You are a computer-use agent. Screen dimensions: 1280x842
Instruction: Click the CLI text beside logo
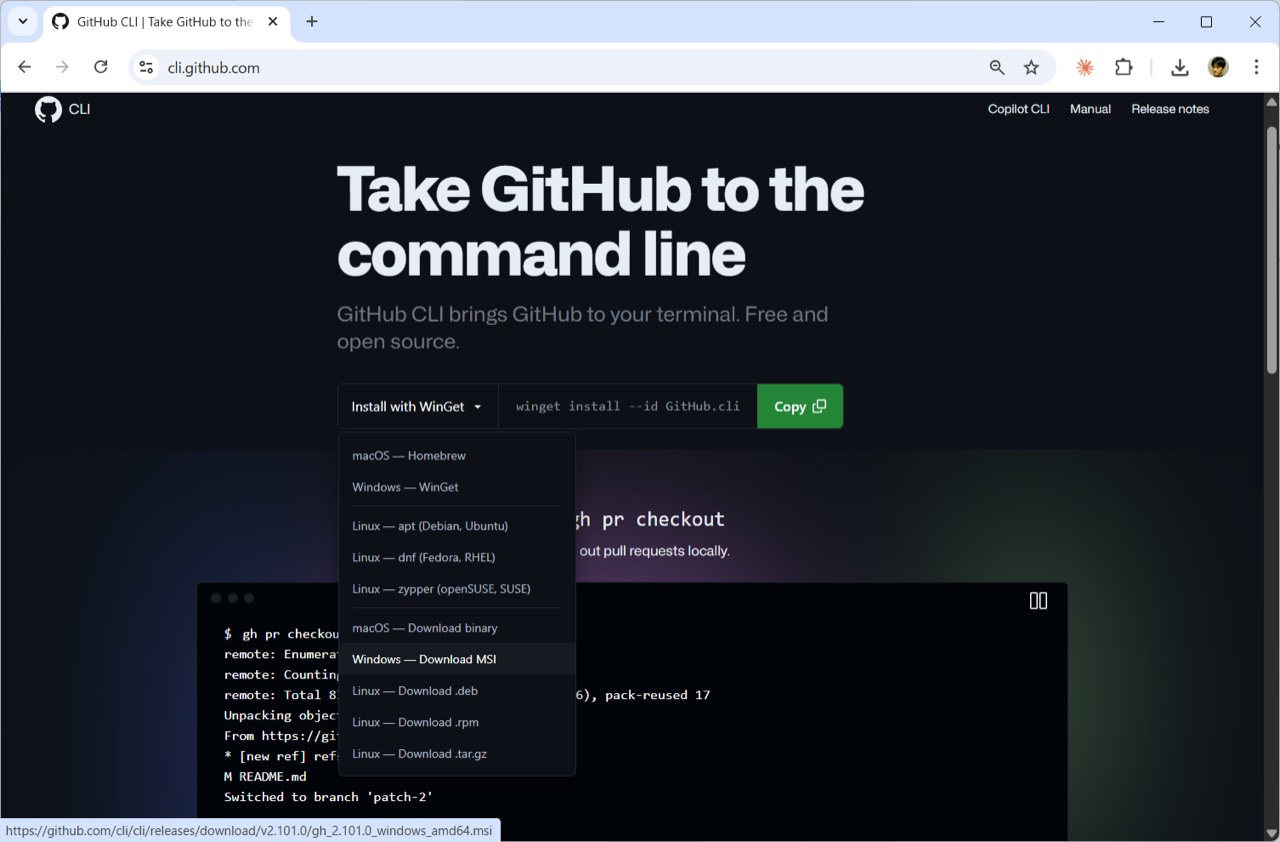[x=79, y=109]
